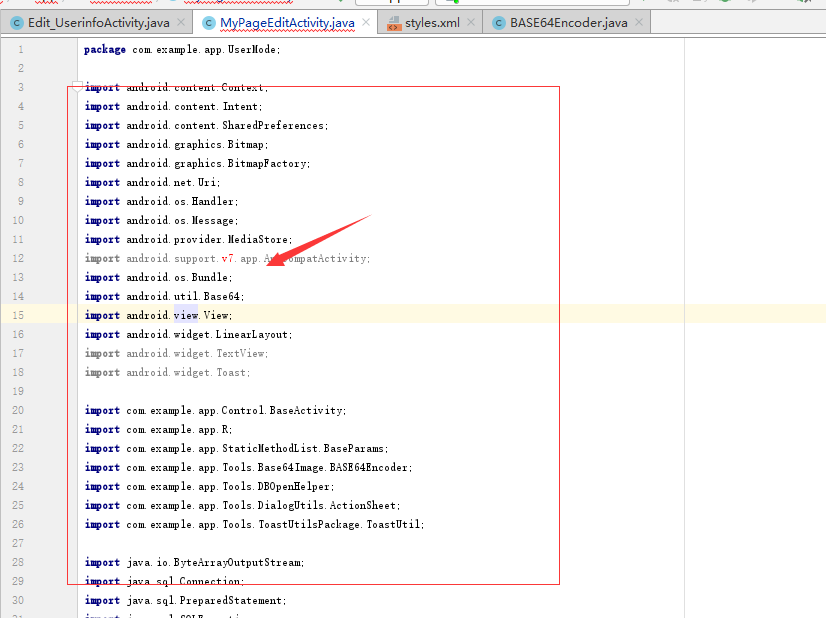Switch to the styles.xml tab

(x=424, y=21)
